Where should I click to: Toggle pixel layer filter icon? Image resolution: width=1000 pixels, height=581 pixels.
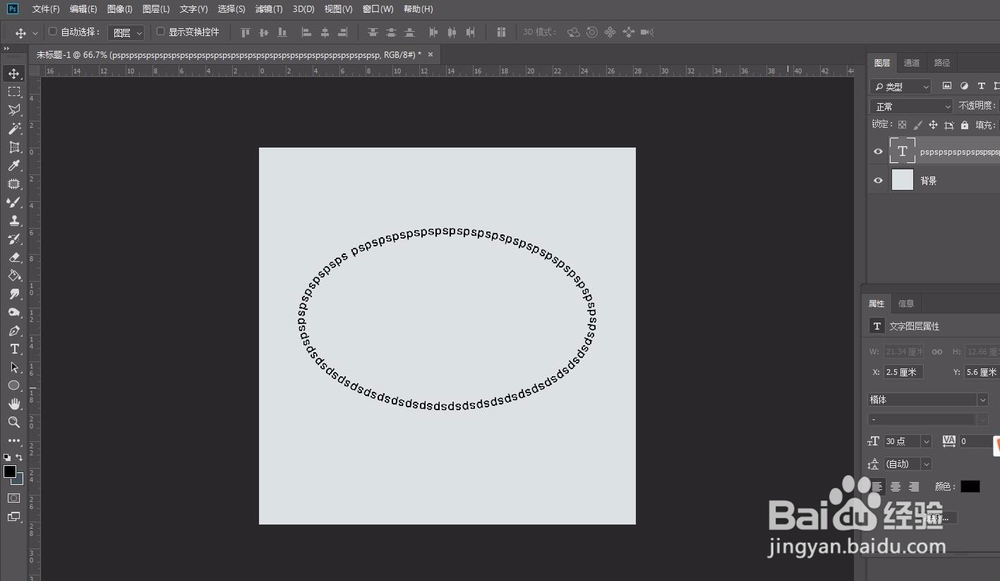tap(947, 86)
